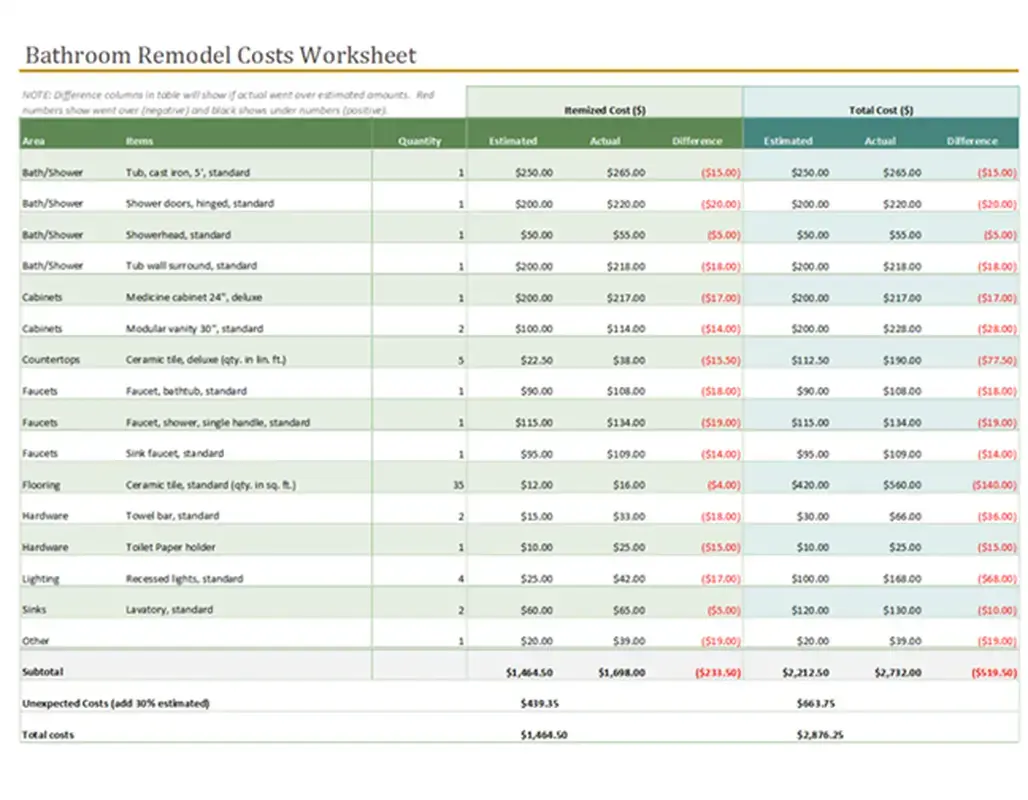Click the Area column header
The height and width of the screenshot is (800, 1028).
pyautogui.click(x=33, y=141)
